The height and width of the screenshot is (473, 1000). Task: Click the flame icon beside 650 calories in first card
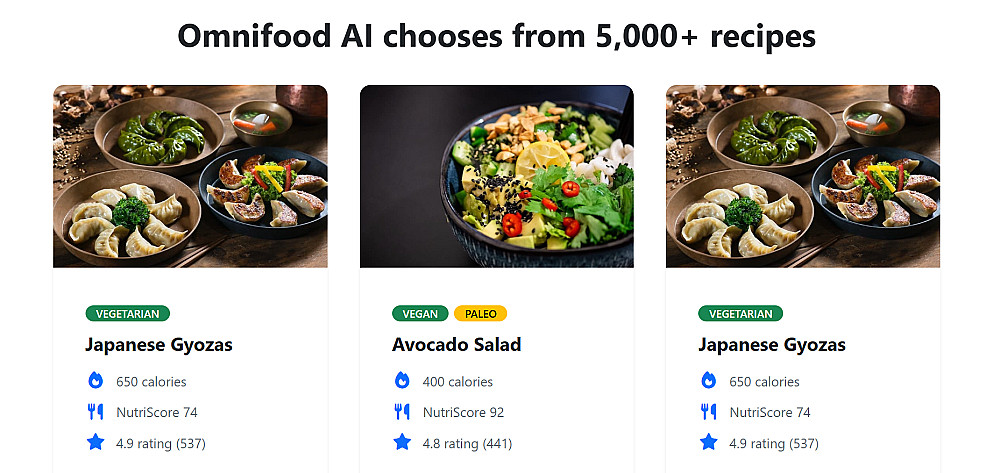pos(96,381)
